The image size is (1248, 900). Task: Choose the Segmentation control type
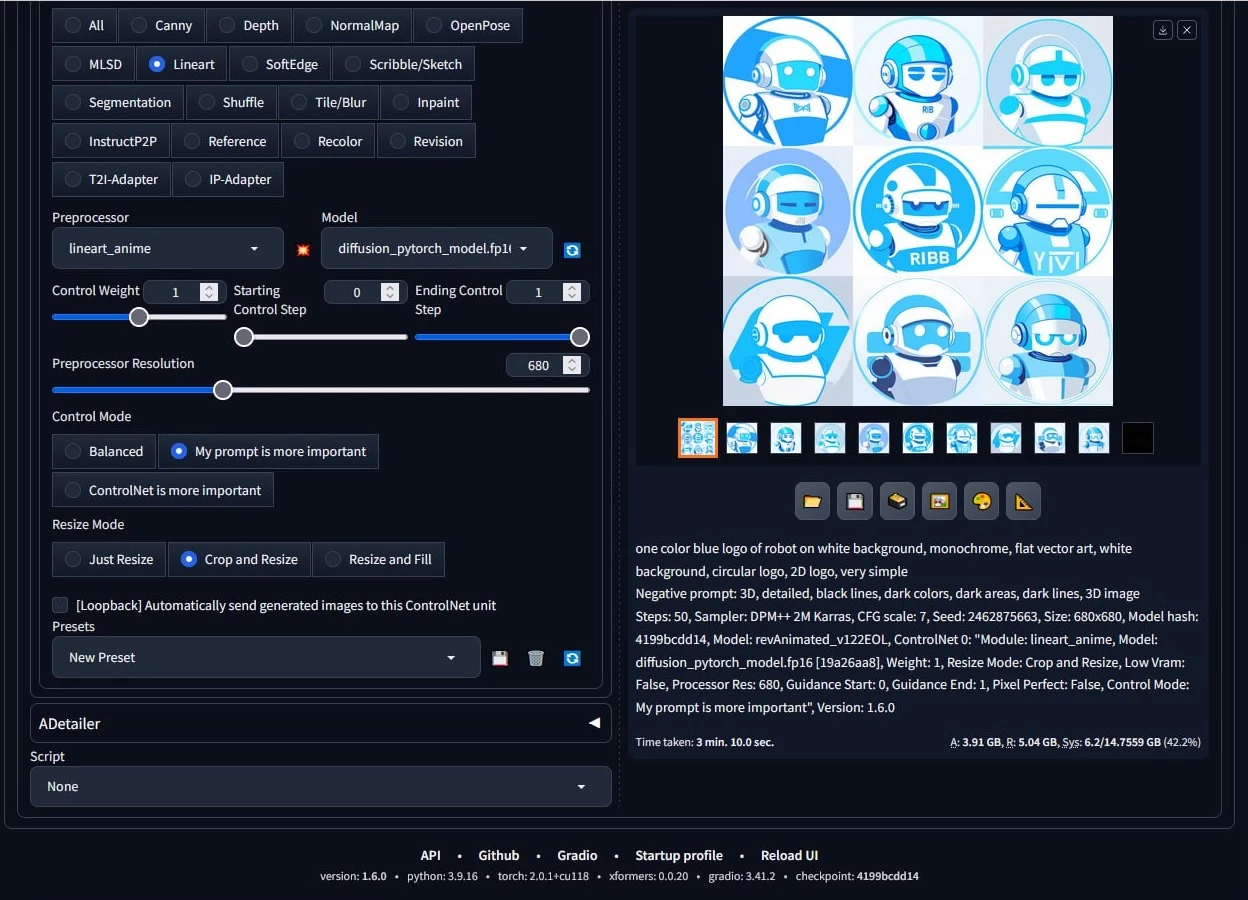pyautogui.click(x=118, y=102)
